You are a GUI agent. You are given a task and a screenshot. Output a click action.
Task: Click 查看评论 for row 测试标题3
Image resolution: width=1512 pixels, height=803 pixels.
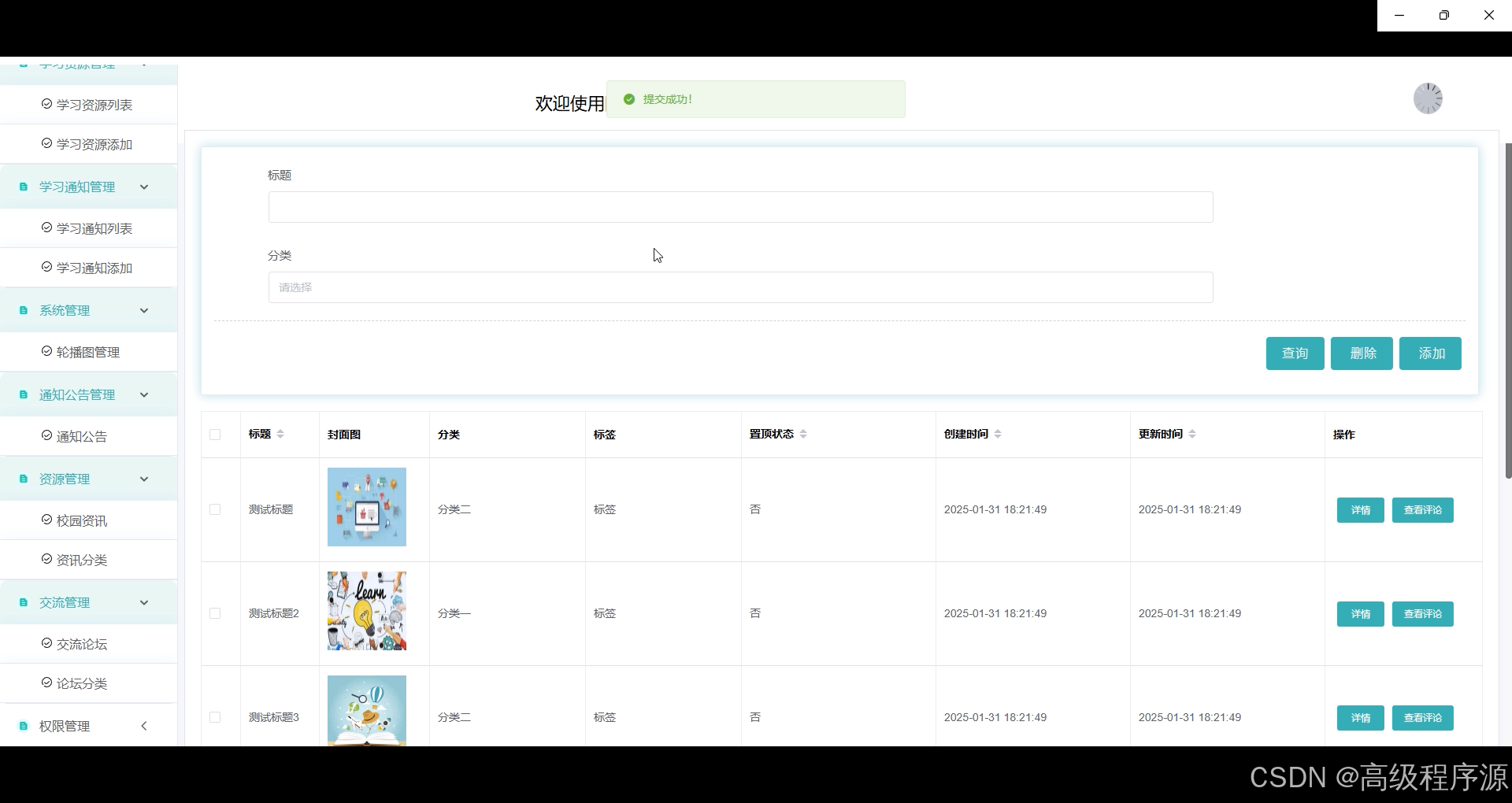coord(1423,718)
